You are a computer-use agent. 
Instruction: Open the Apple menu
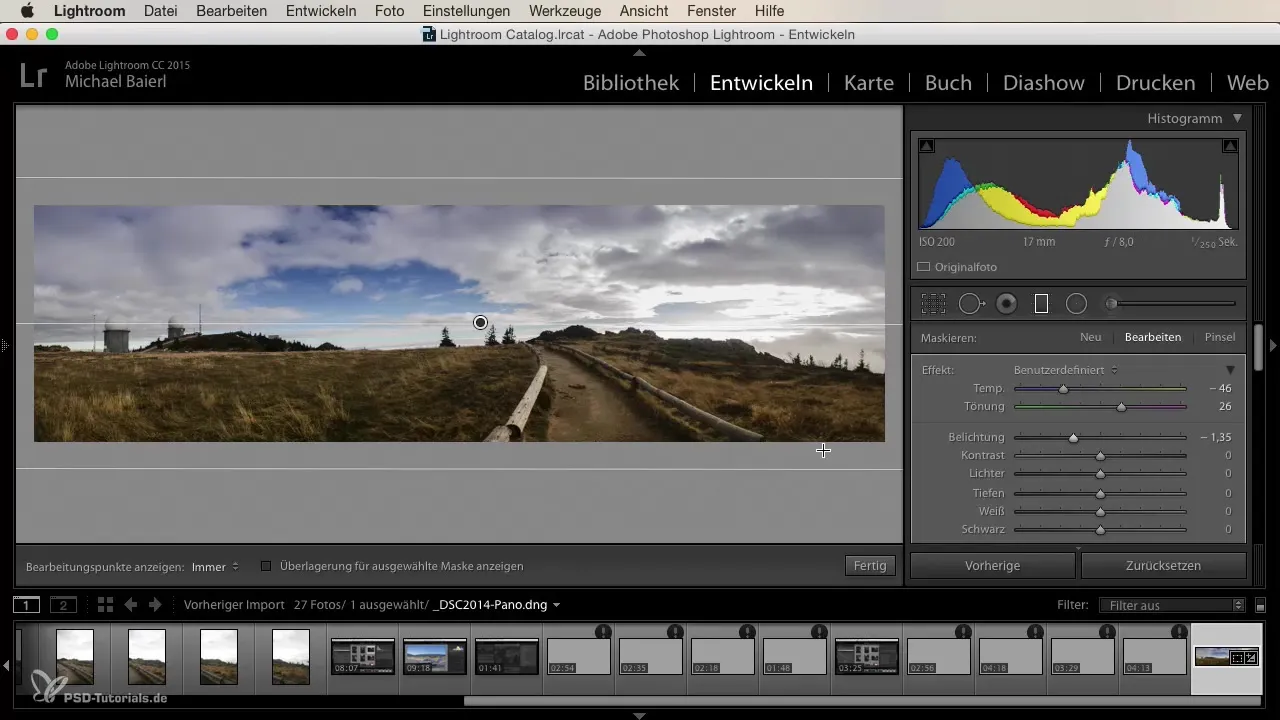pyautogui.click(x=27, y=11)
